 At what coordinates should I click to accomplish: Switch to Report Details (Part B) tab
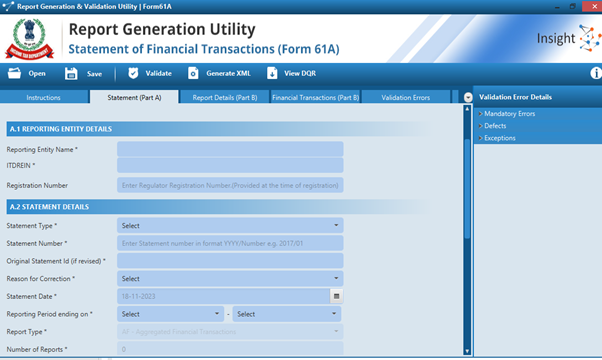[x=225, y=97]
